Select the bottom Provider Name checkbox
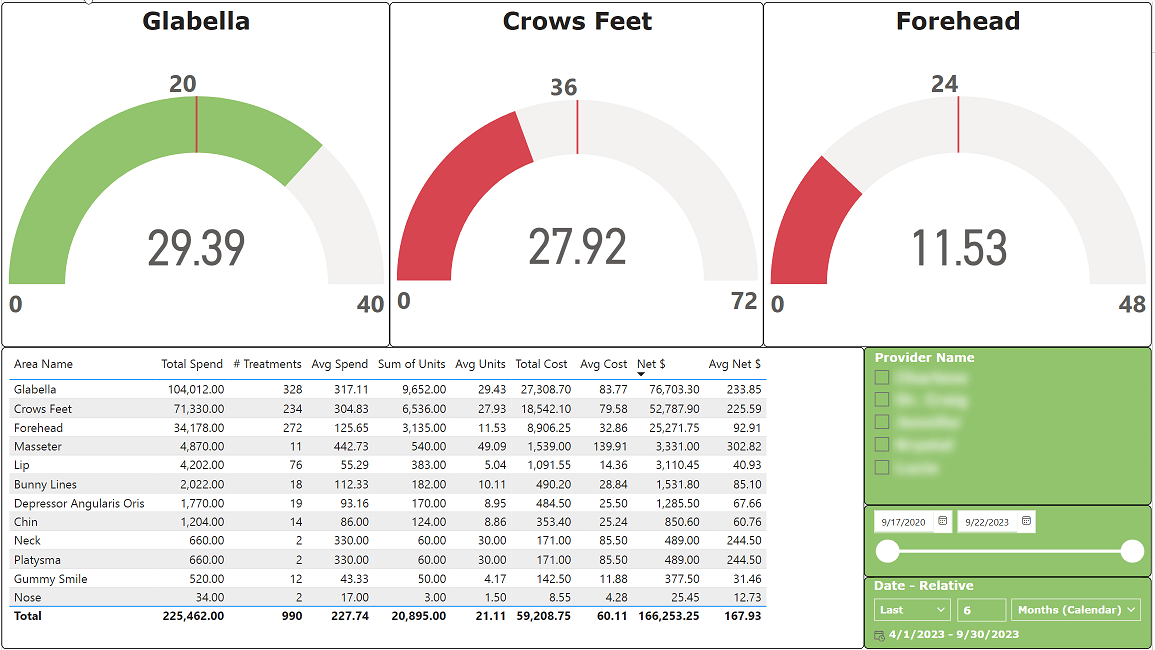 [x=882, y=467]
